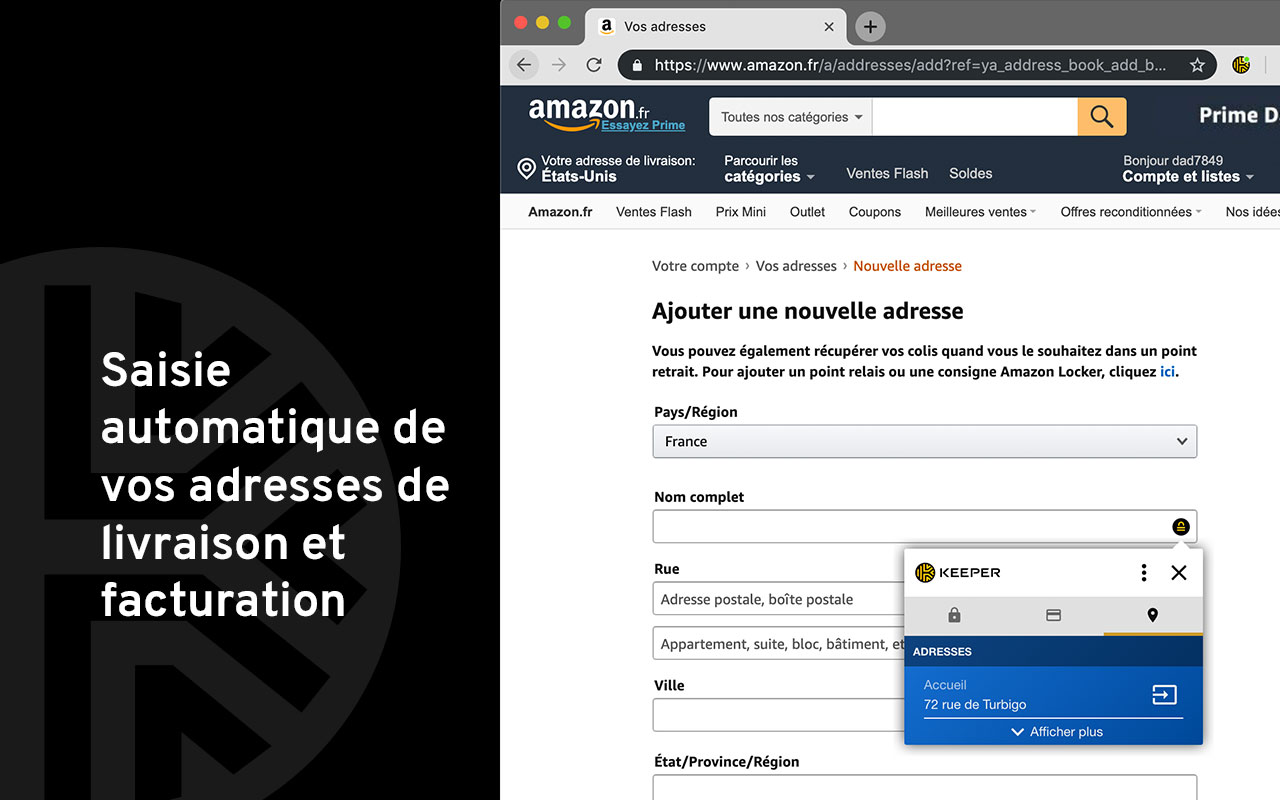This screenshot has width=1280, height=800.
Task: Reload the page using browser refresh icon
Action: [594, 65]
